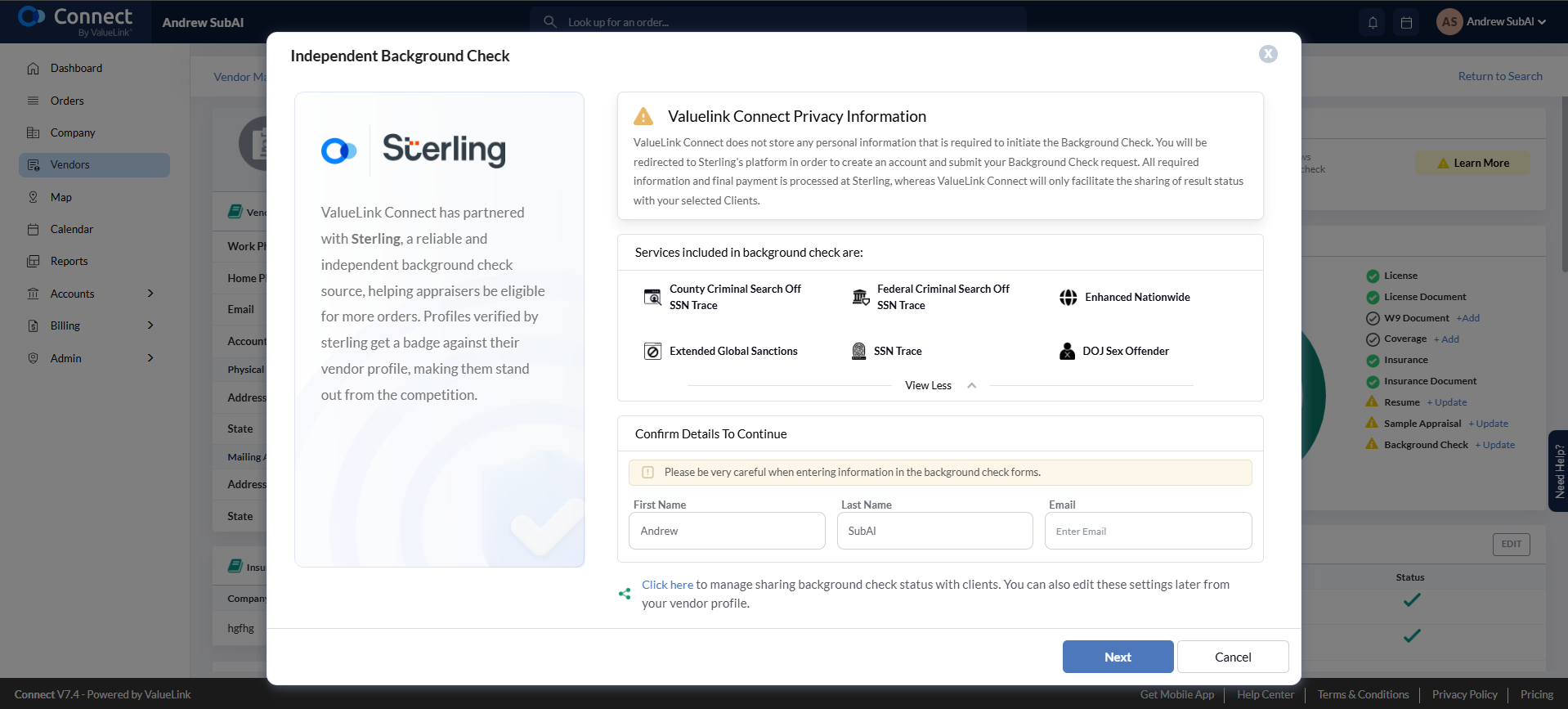Screen dimensions: 1568x709
Task: Focus the order lookup search box
Action: coord(778,22)
